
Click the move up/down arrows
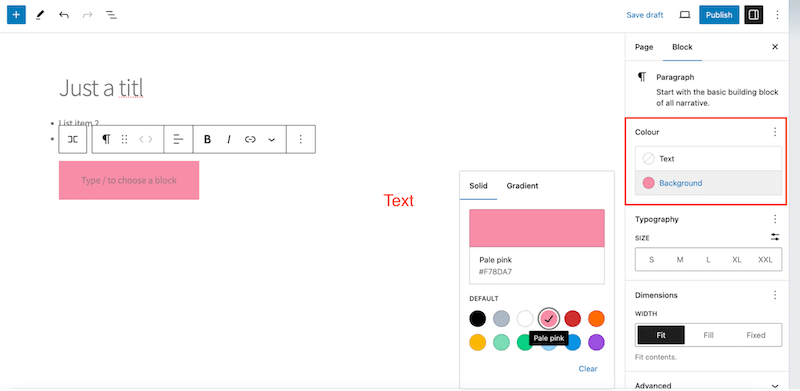(146, 139)
